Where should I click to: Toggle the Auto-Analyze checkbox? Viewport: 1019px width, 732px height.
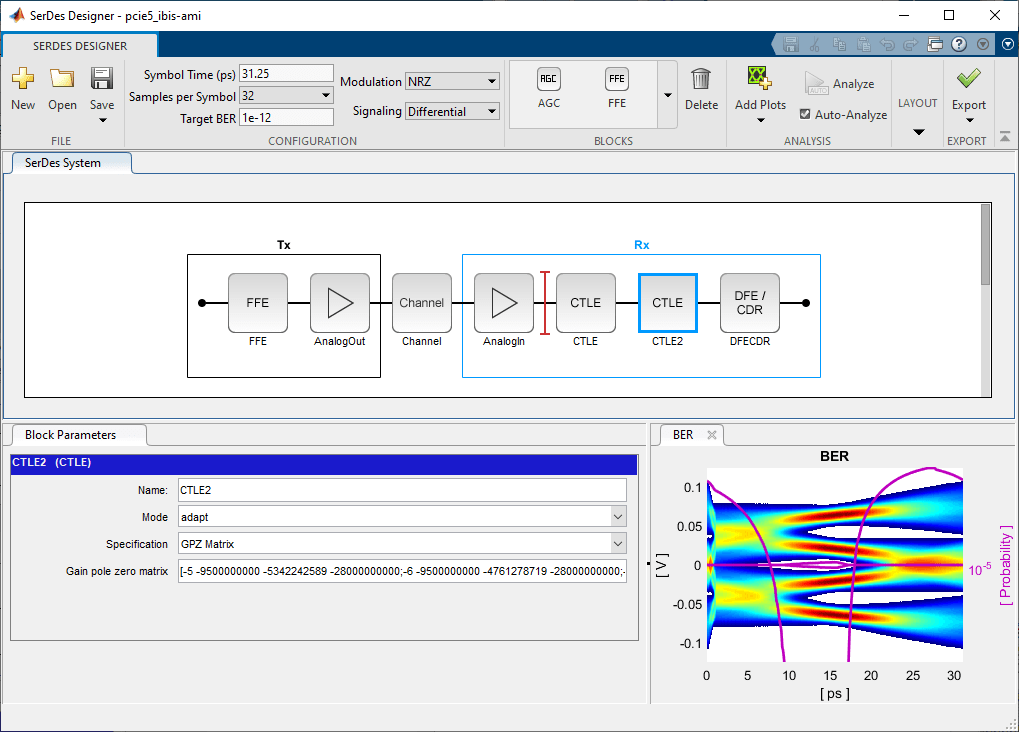(806, 115)
